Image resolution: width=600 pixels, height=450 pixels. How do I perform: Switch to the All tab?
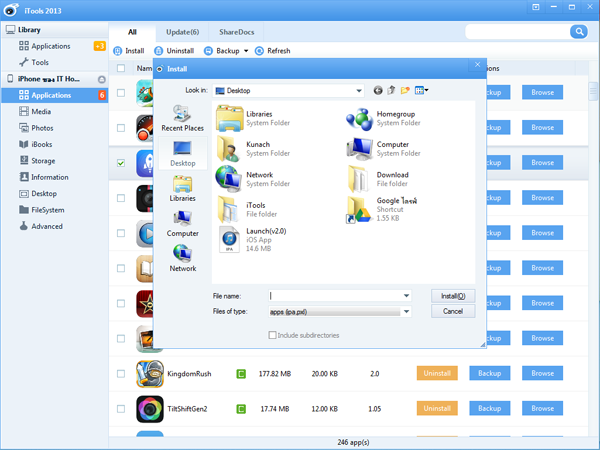click(132, 32)
